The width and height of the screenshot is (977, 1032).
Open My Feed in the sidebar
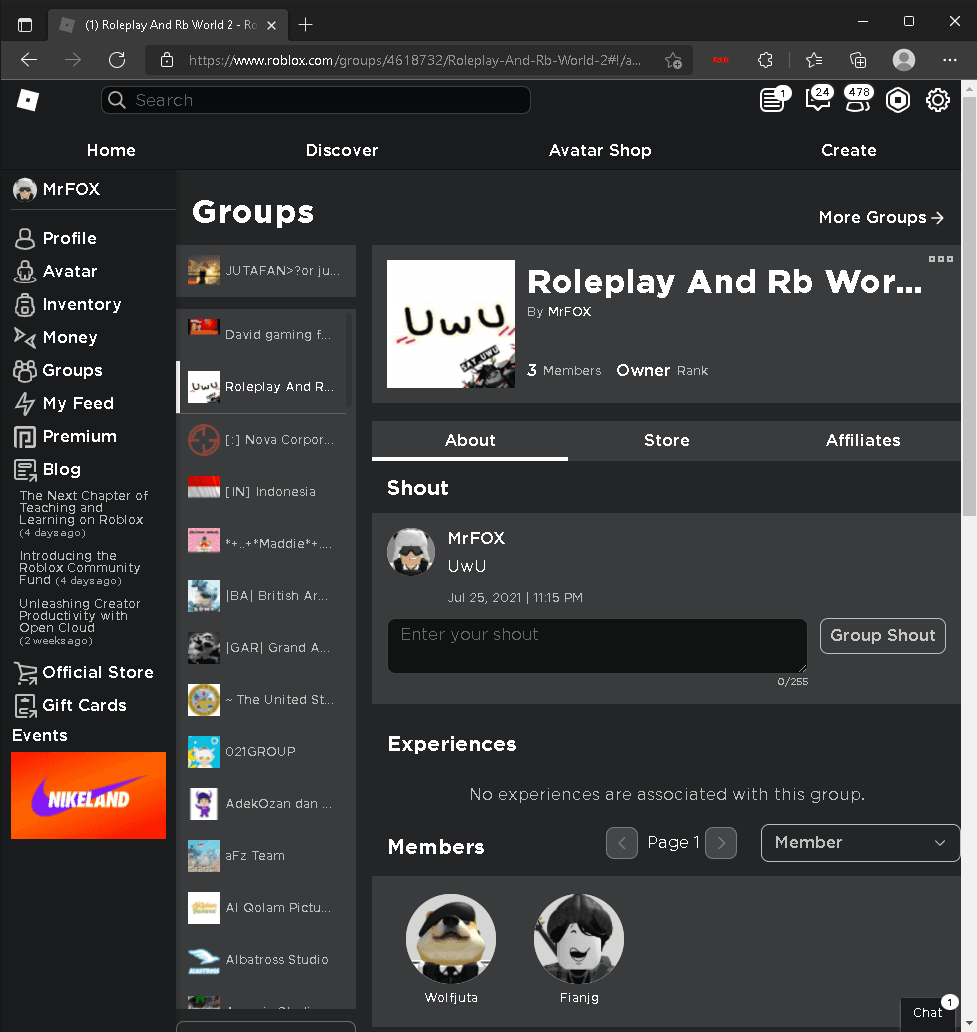pos(64,403)
